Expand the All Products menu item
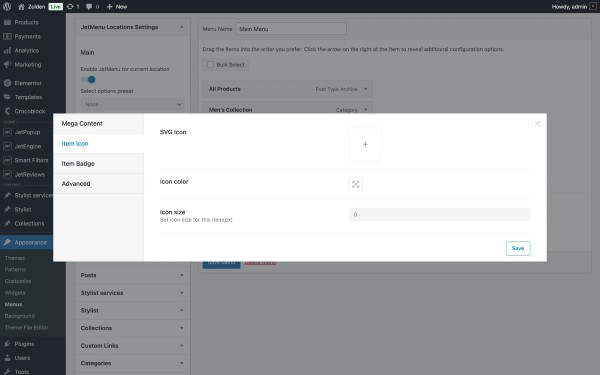 [x=366, y=89]
